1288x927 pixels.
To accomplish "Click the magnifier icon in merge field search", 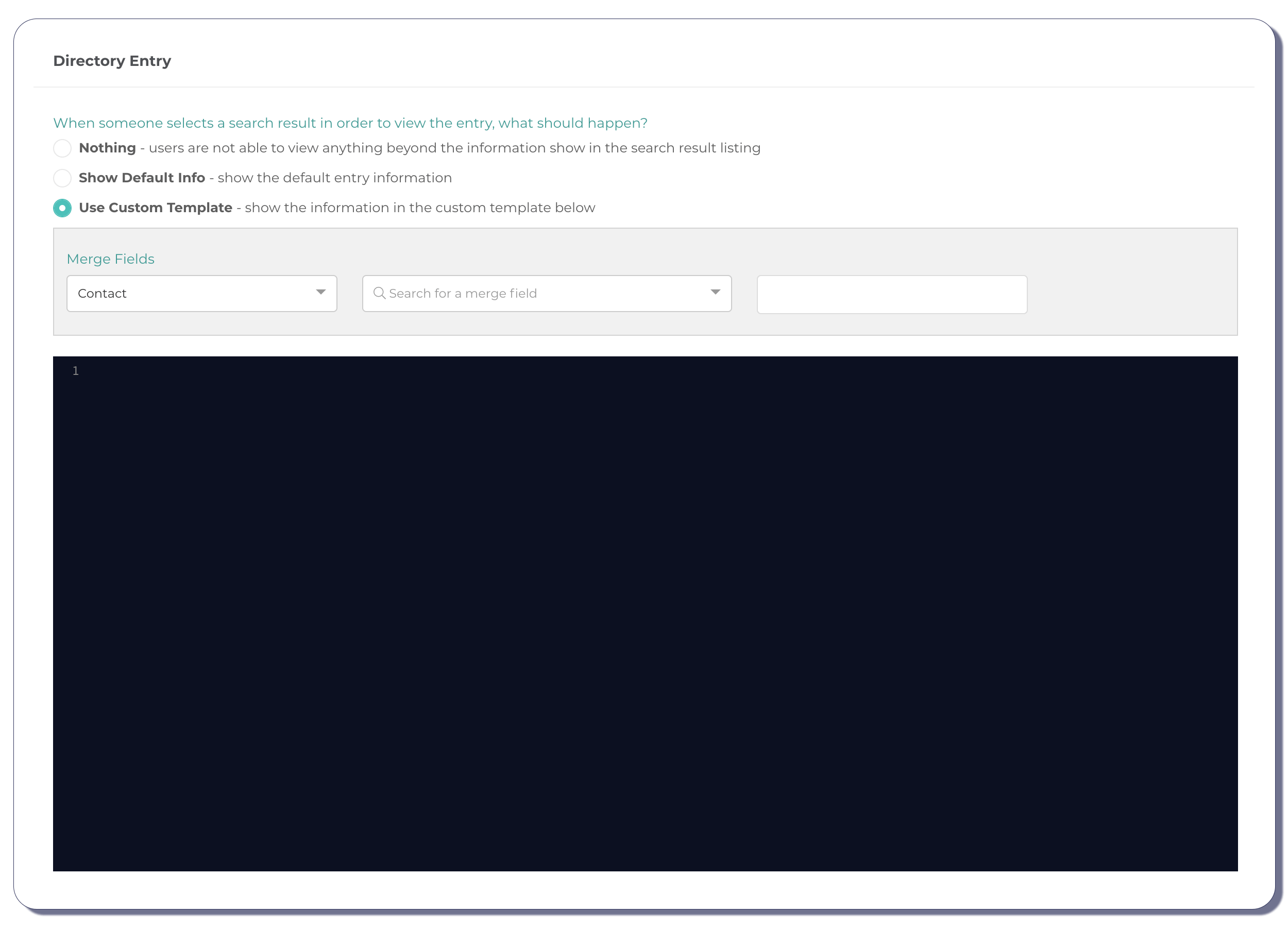I will point(379,293).
